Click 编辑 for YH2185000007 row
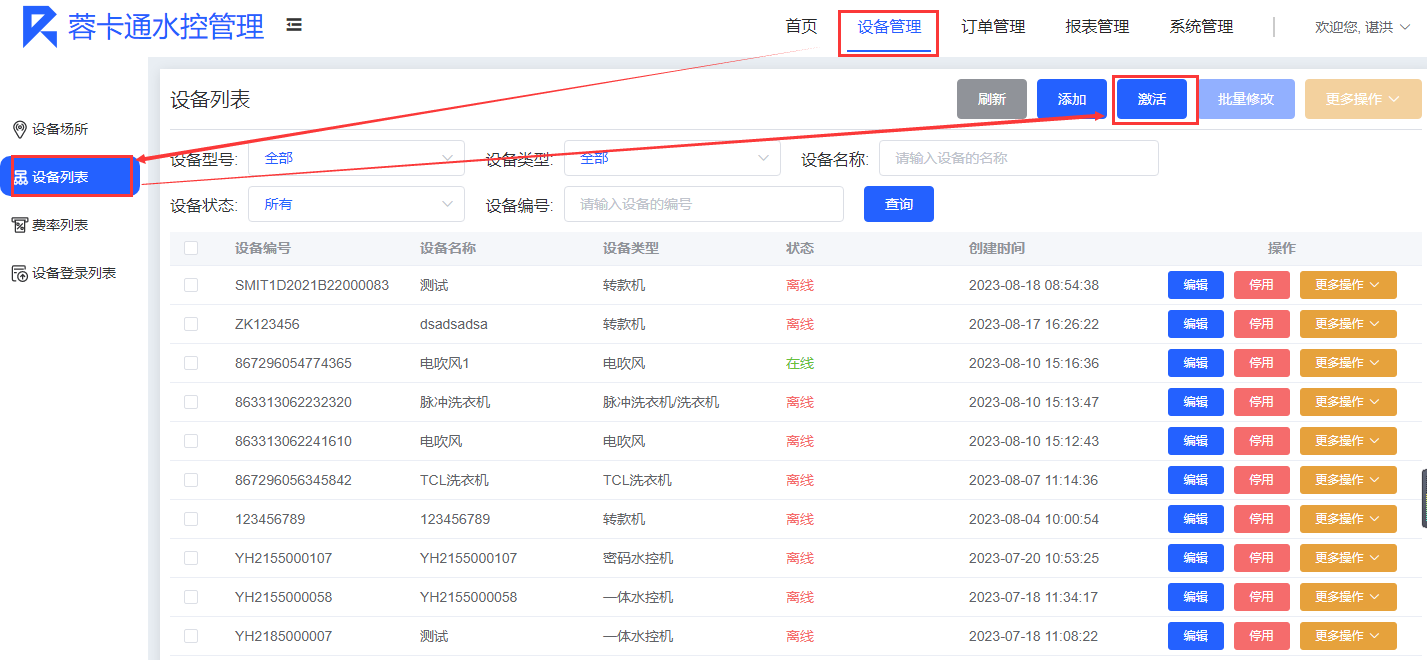 (x=1195, y=636)
